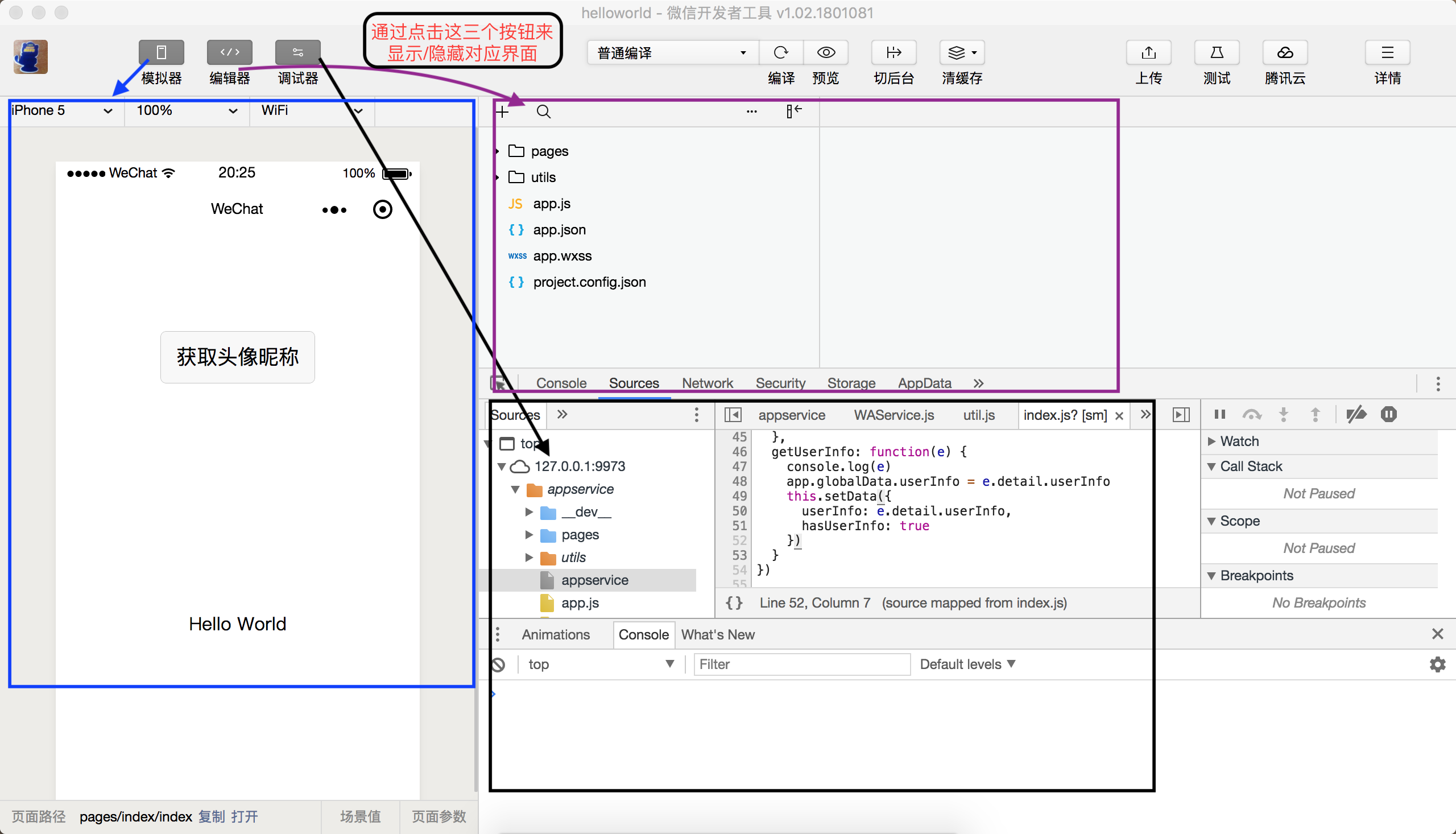This screenshot has height=834, width=1456.
Task: Switch to the Network devtools tab
Action: 707,383
